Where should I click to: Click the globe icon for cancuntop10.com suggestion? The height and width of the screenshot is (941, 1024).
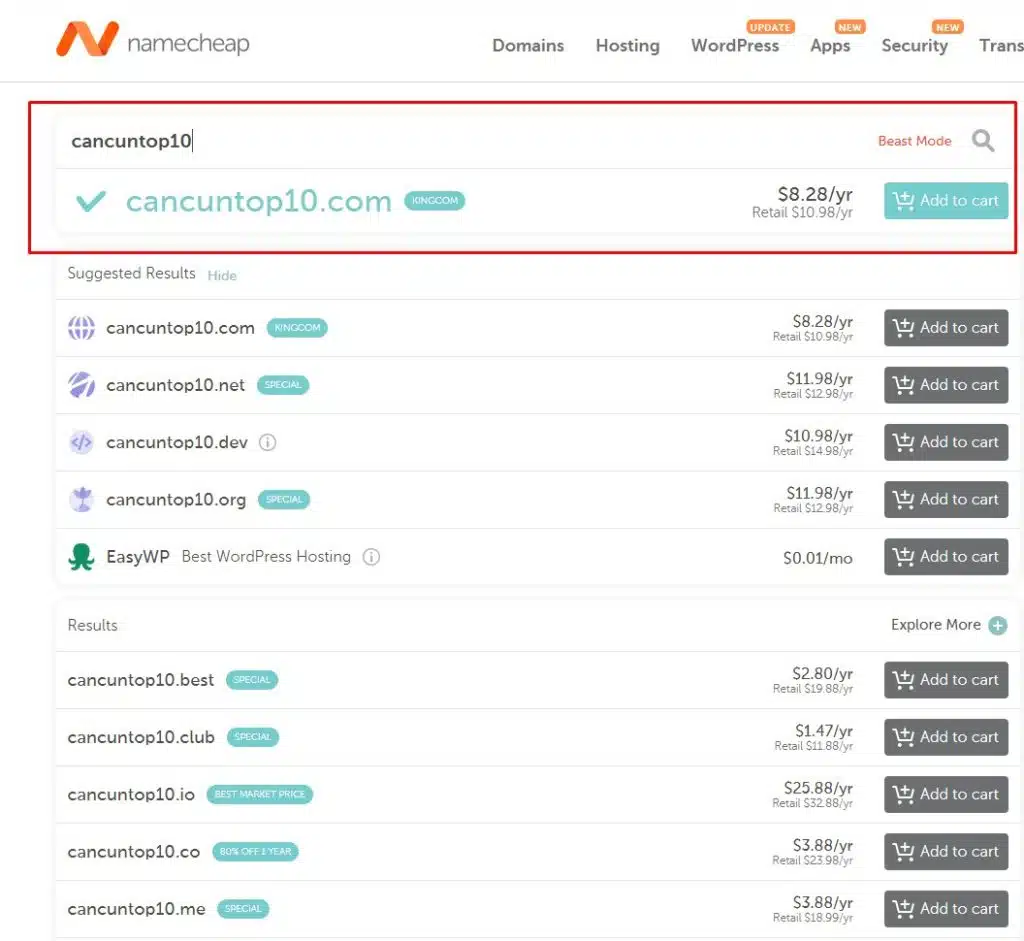(x=82, y=328)
